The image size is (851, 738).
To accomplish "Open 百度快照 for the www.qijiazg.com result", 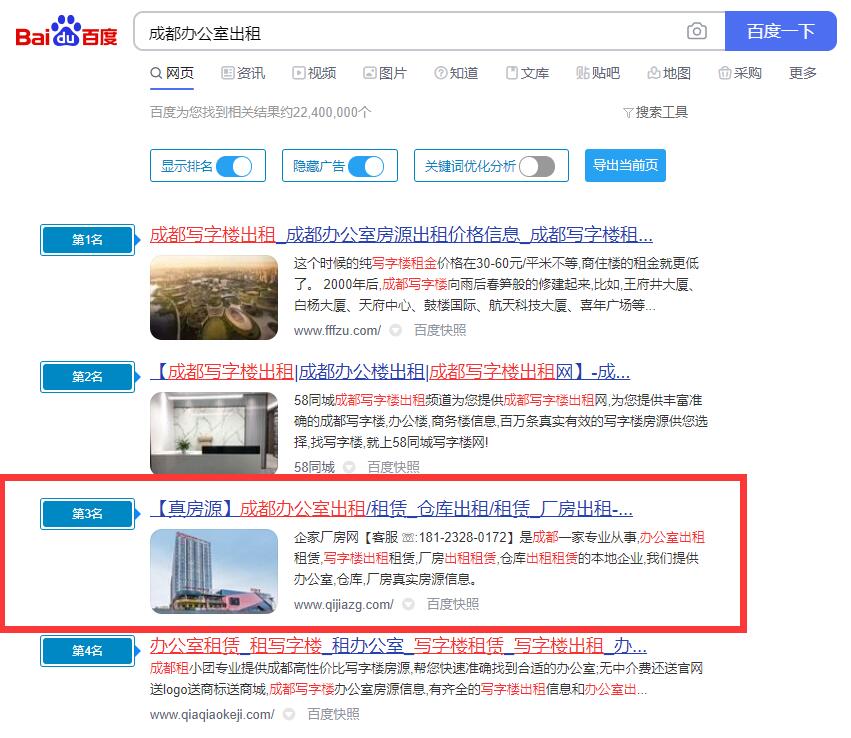I will point(452,604).
